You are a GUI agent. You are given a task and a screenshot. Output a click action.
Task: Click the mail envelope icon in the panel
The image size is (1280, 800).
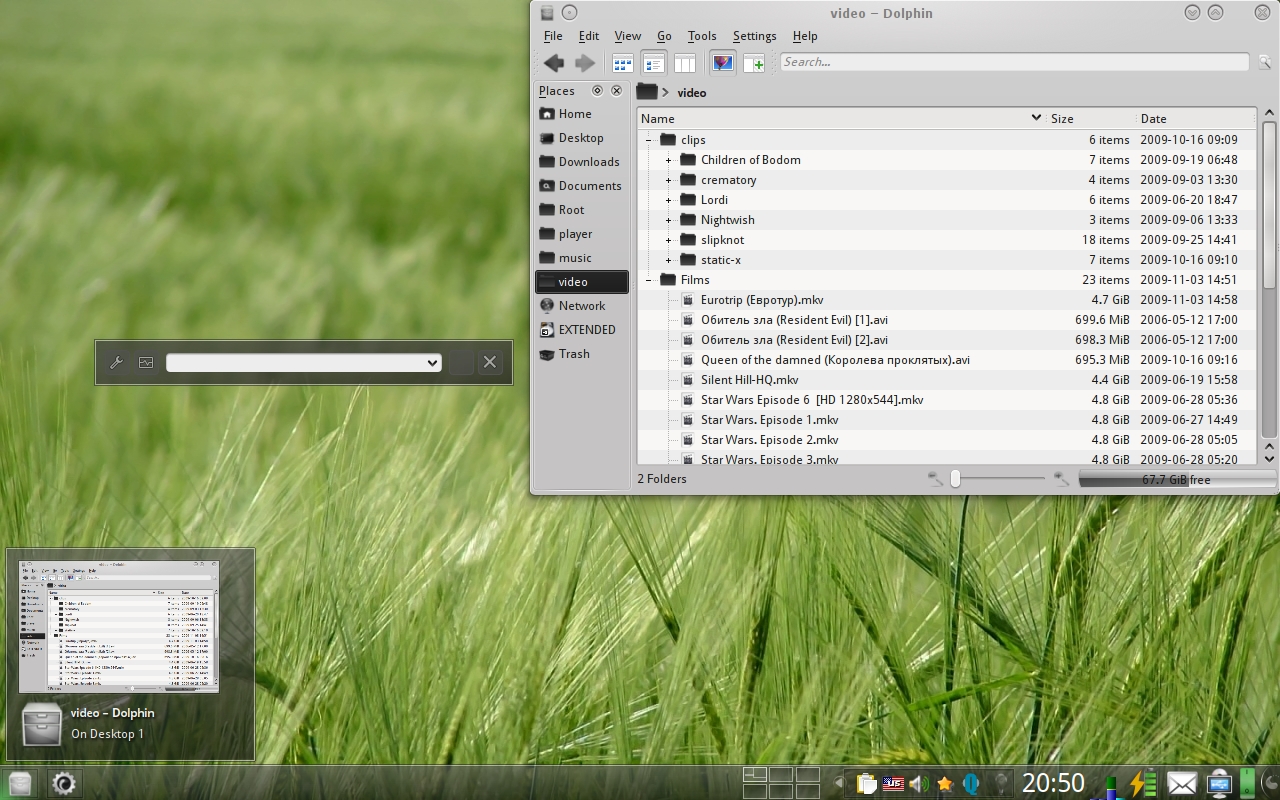point(1182,783)
